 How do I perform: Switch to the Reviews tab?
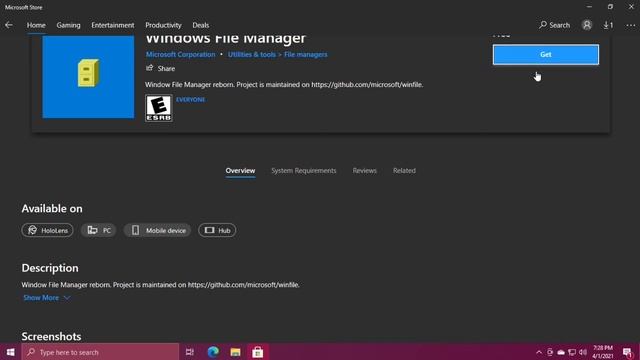[x=364, y=171]
